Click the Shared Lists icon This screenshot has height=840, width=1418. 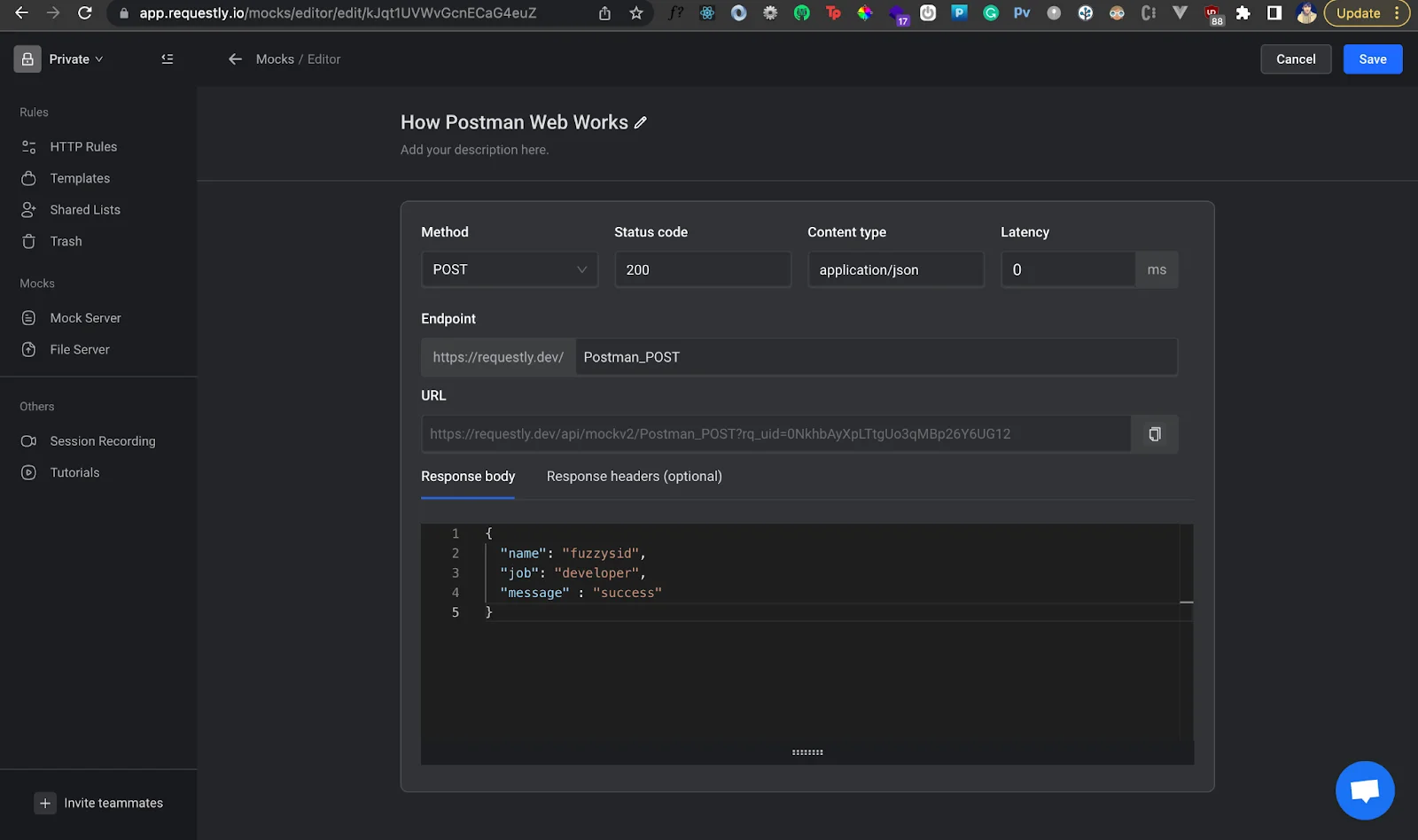[28, 210]
